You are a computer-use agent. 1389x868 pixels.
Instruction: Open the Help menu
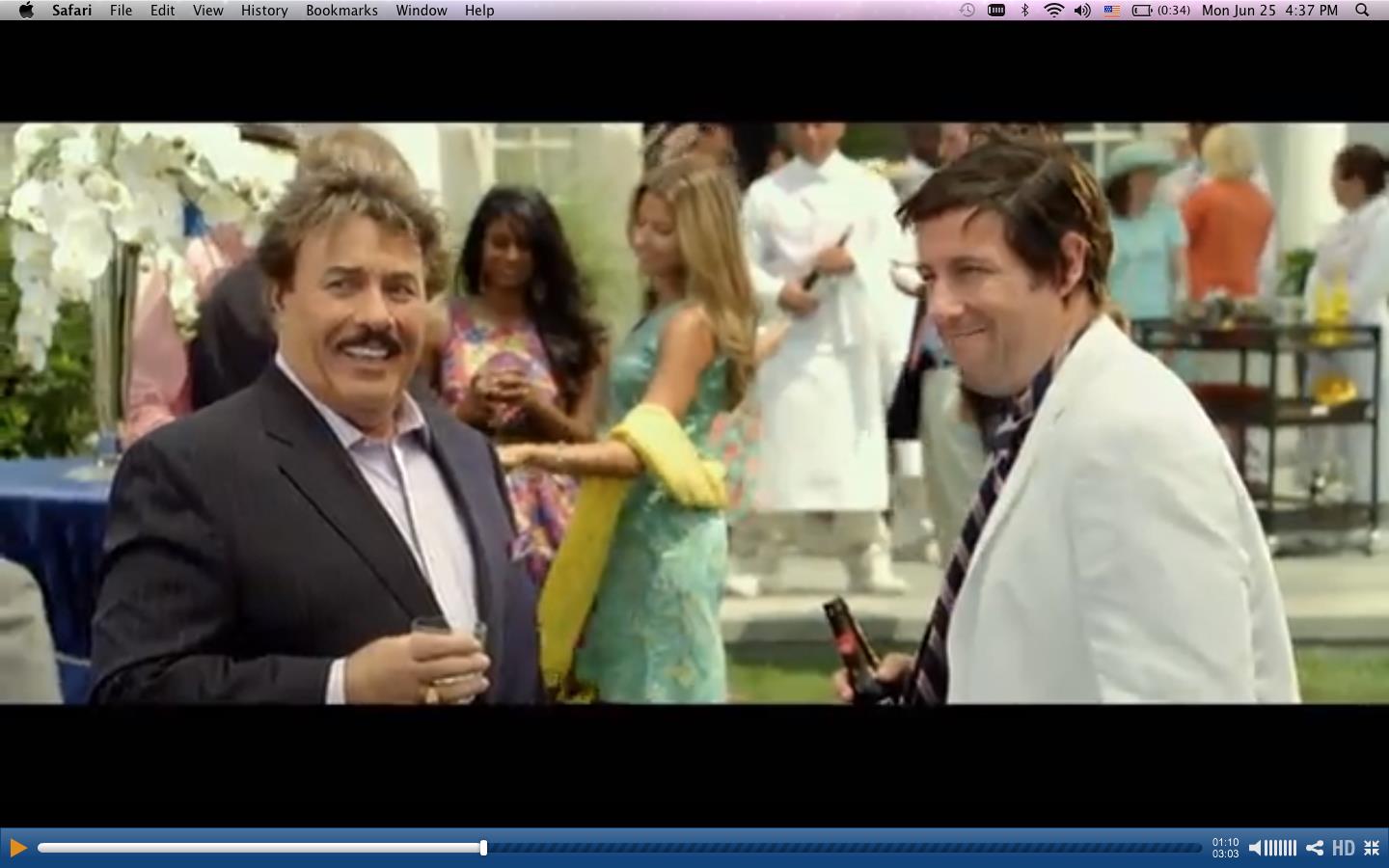[x=479, y=10]
